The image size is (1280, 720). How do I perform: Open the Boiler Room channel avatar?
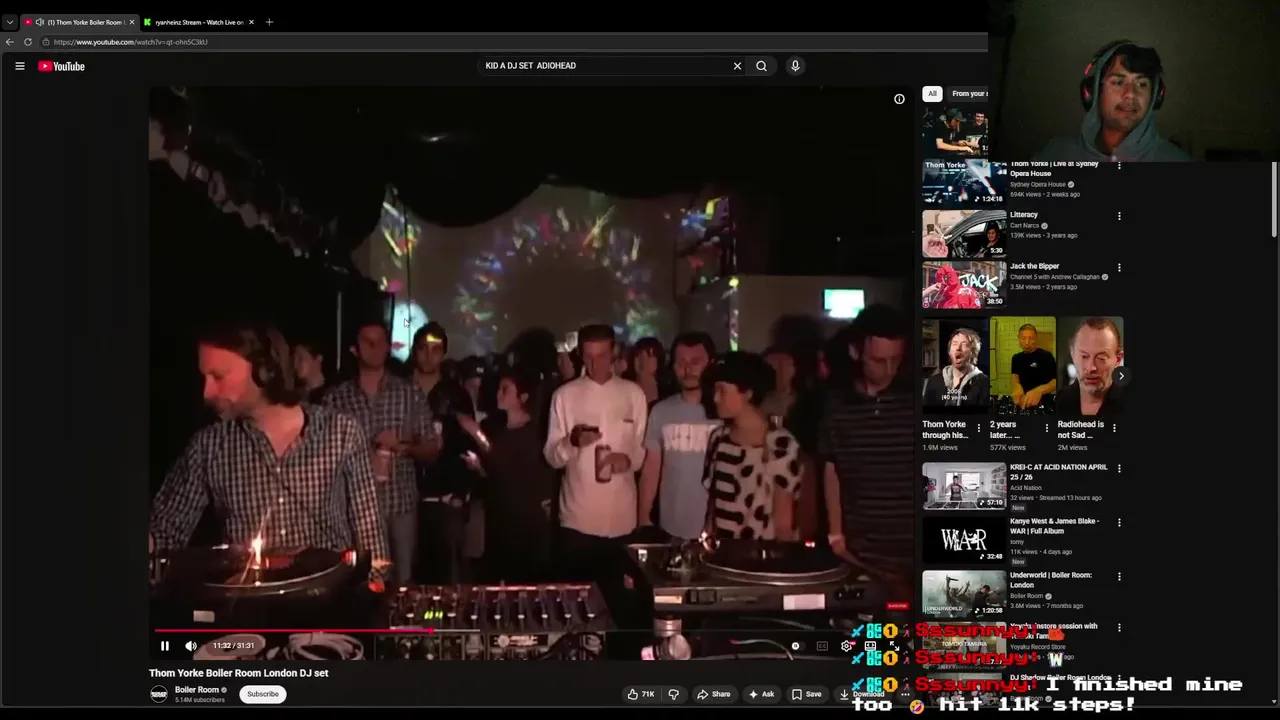pos(159,694)
